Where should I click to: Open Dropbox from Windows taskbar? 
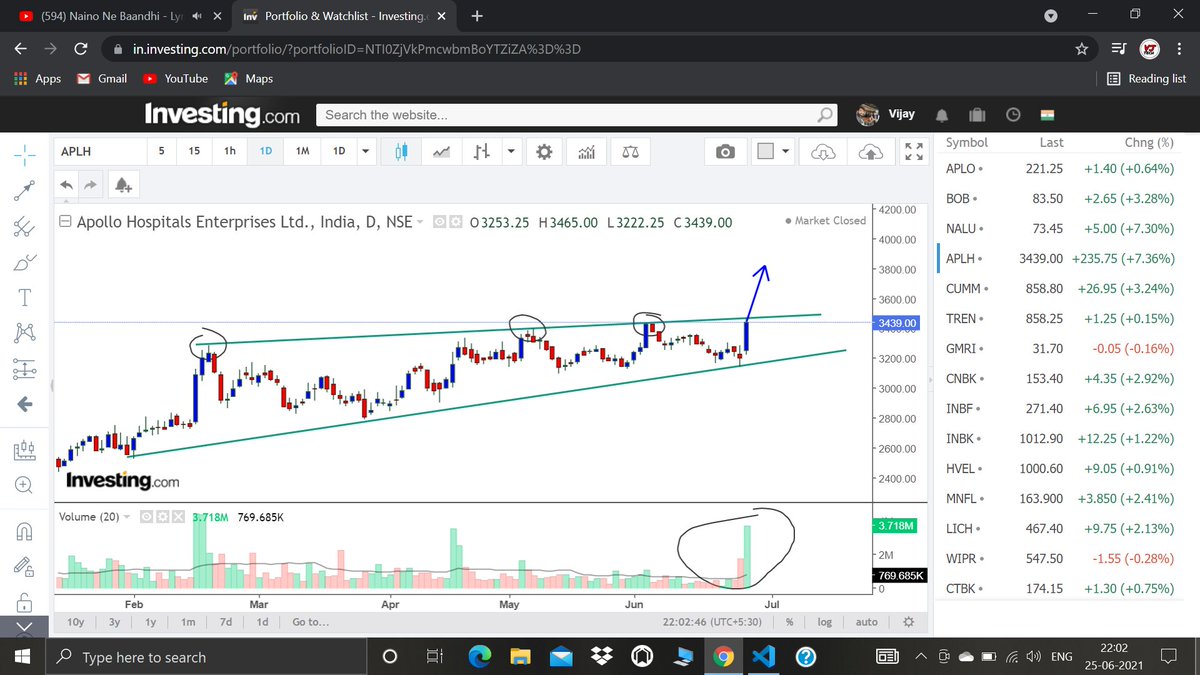pos(602,657)
